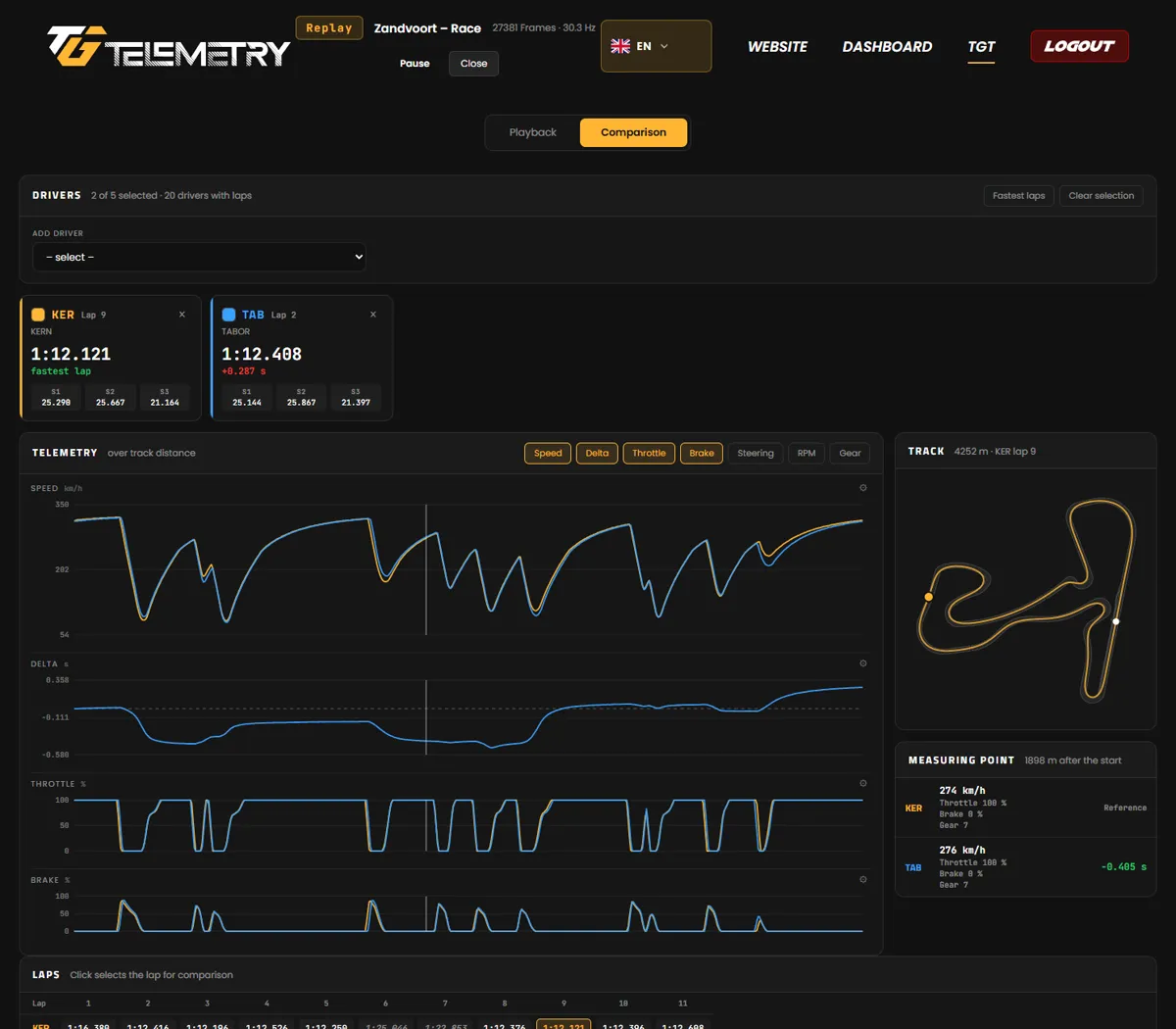Image resolution: width=1176 pixels, height=1029 pixels.
Task: Click the Fastest laps button
Action: 1018,196
